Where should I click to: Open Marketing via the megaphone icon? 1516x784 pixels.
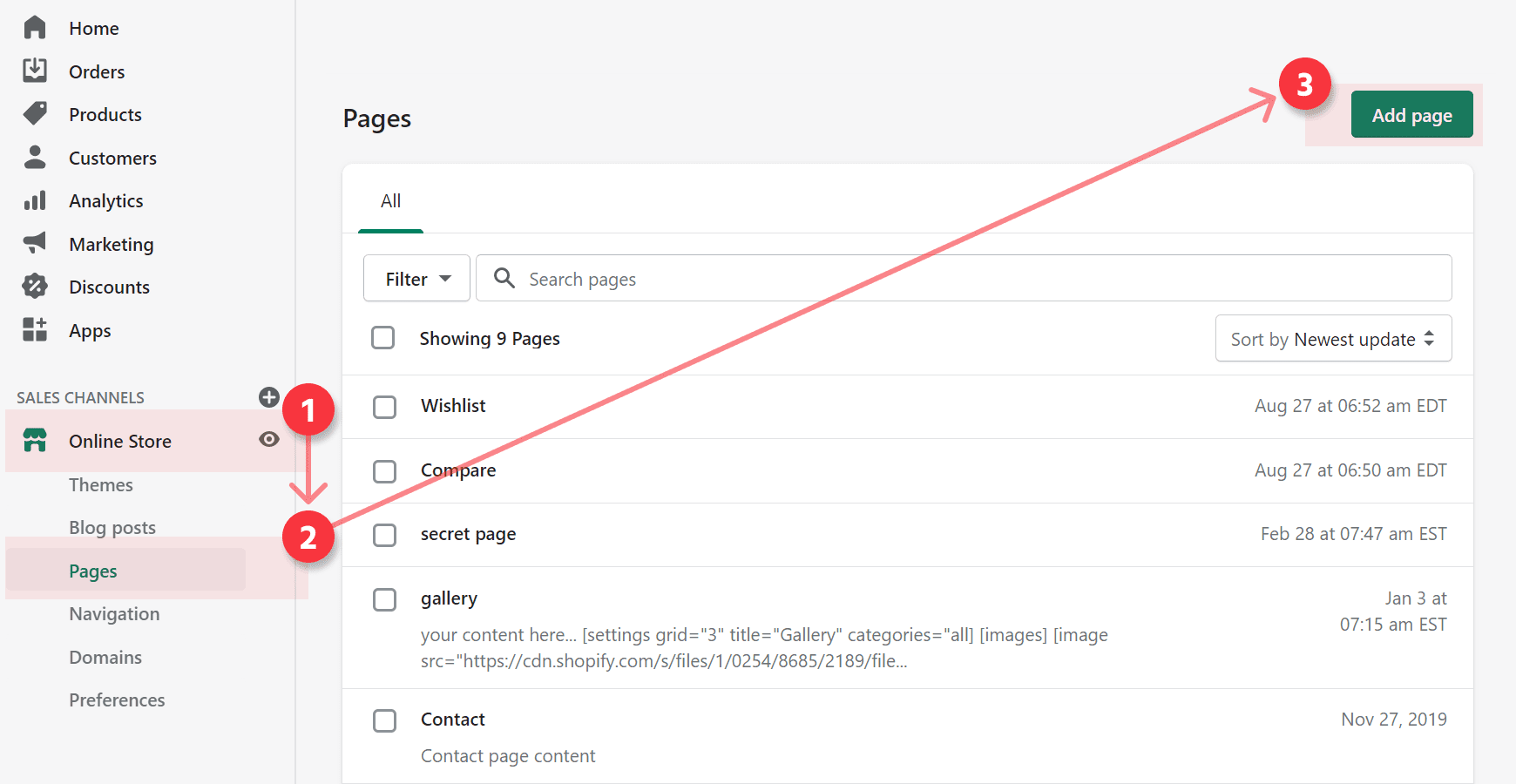[x=35, y=244]
